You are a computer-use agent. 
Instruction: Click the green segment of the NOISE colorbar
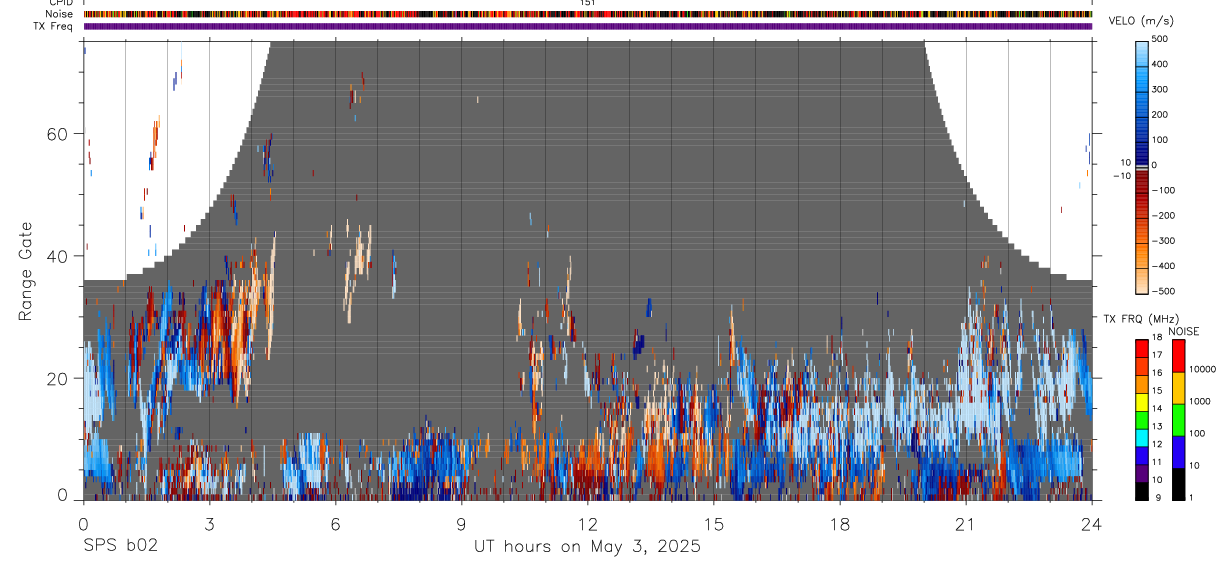pos(1178,420)
